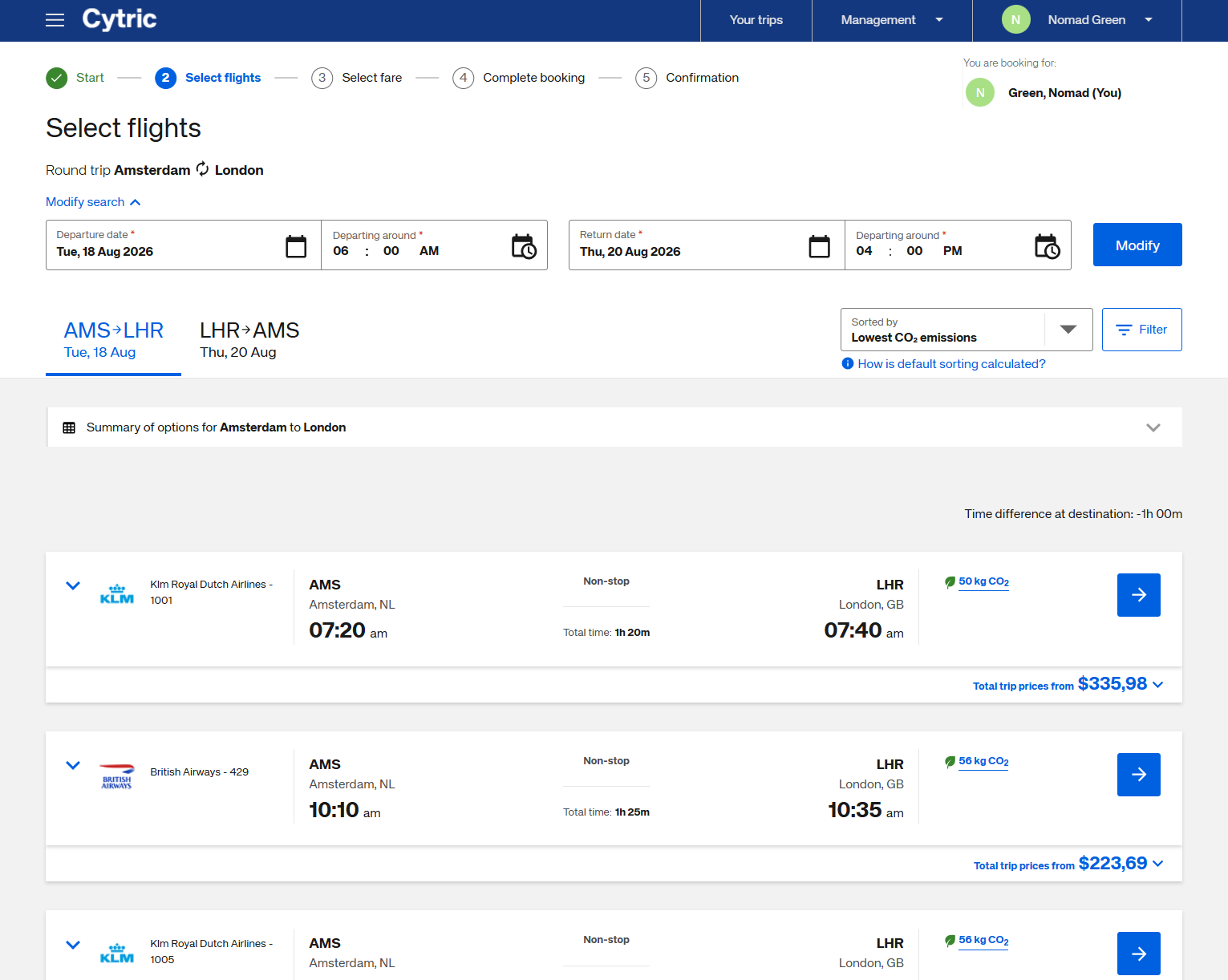This screenshot has width=1228, height=980.
Task: Collapse the Modify search section
Action: (93, 202)
